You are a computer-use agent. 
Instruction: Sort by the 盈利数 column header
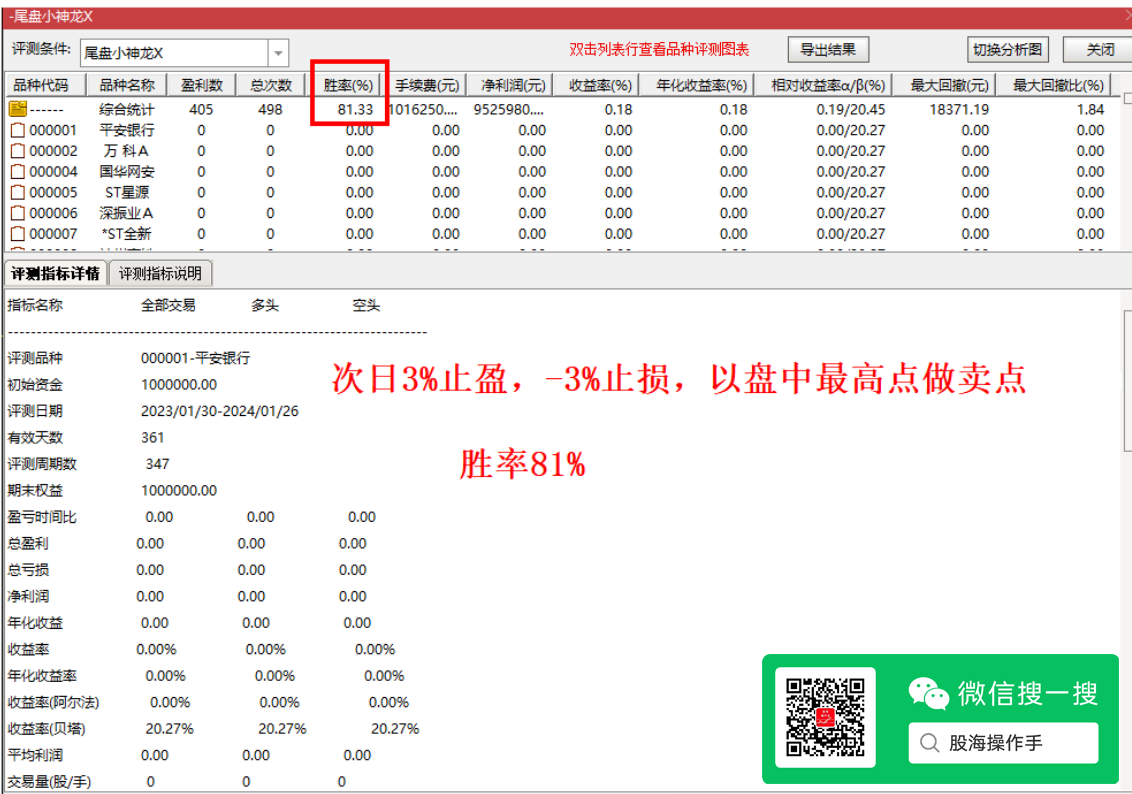[201, 85]
